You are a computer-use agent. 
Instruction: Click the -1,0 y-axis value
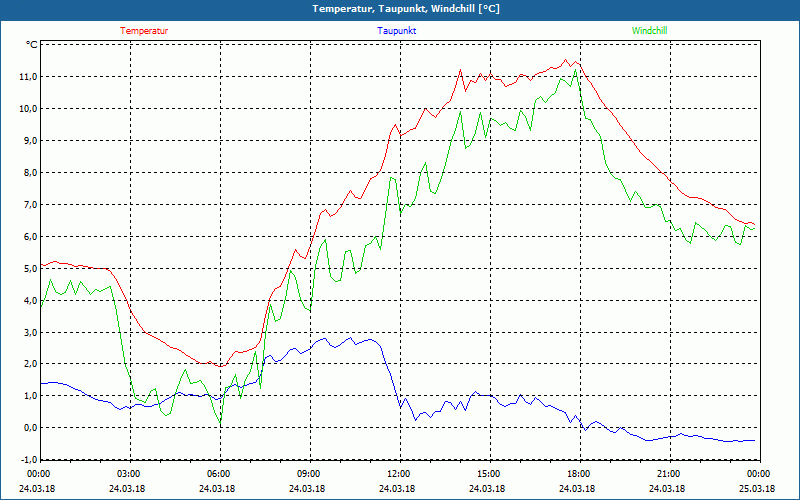pos(29,460)
